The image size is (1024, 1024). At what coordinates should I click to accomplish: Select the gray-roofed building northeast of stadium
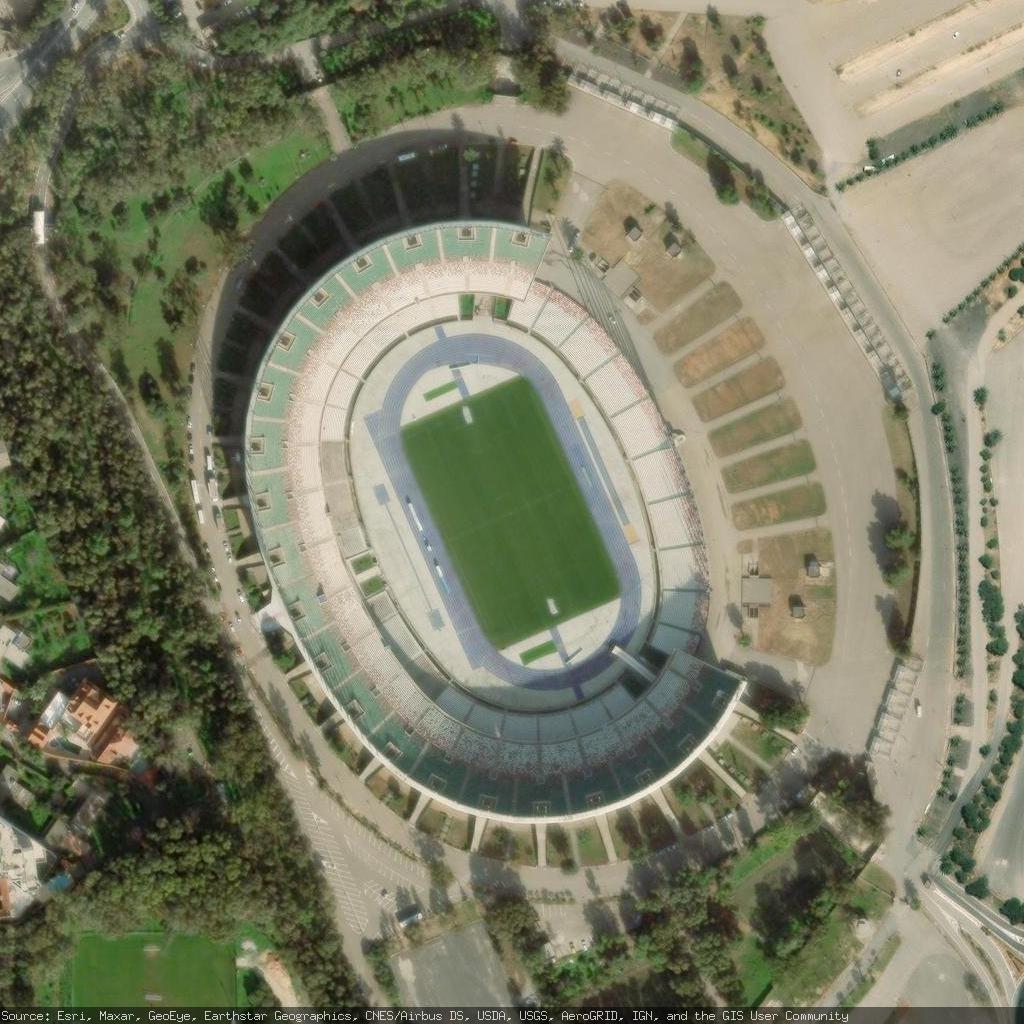(621, 280)
